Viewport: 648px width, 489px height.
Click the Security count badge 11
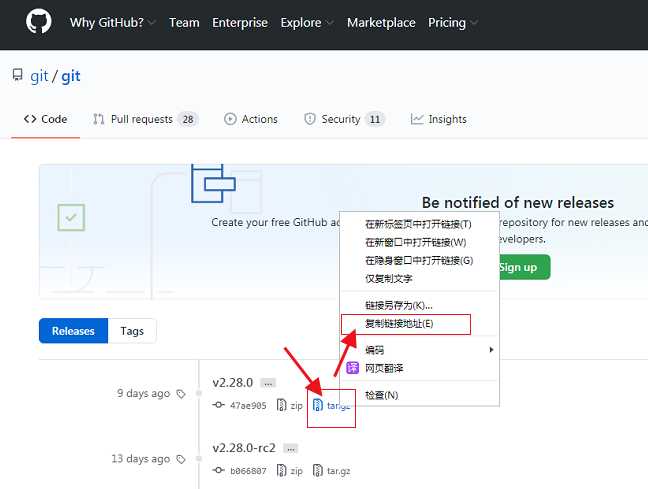pos(374,119)
